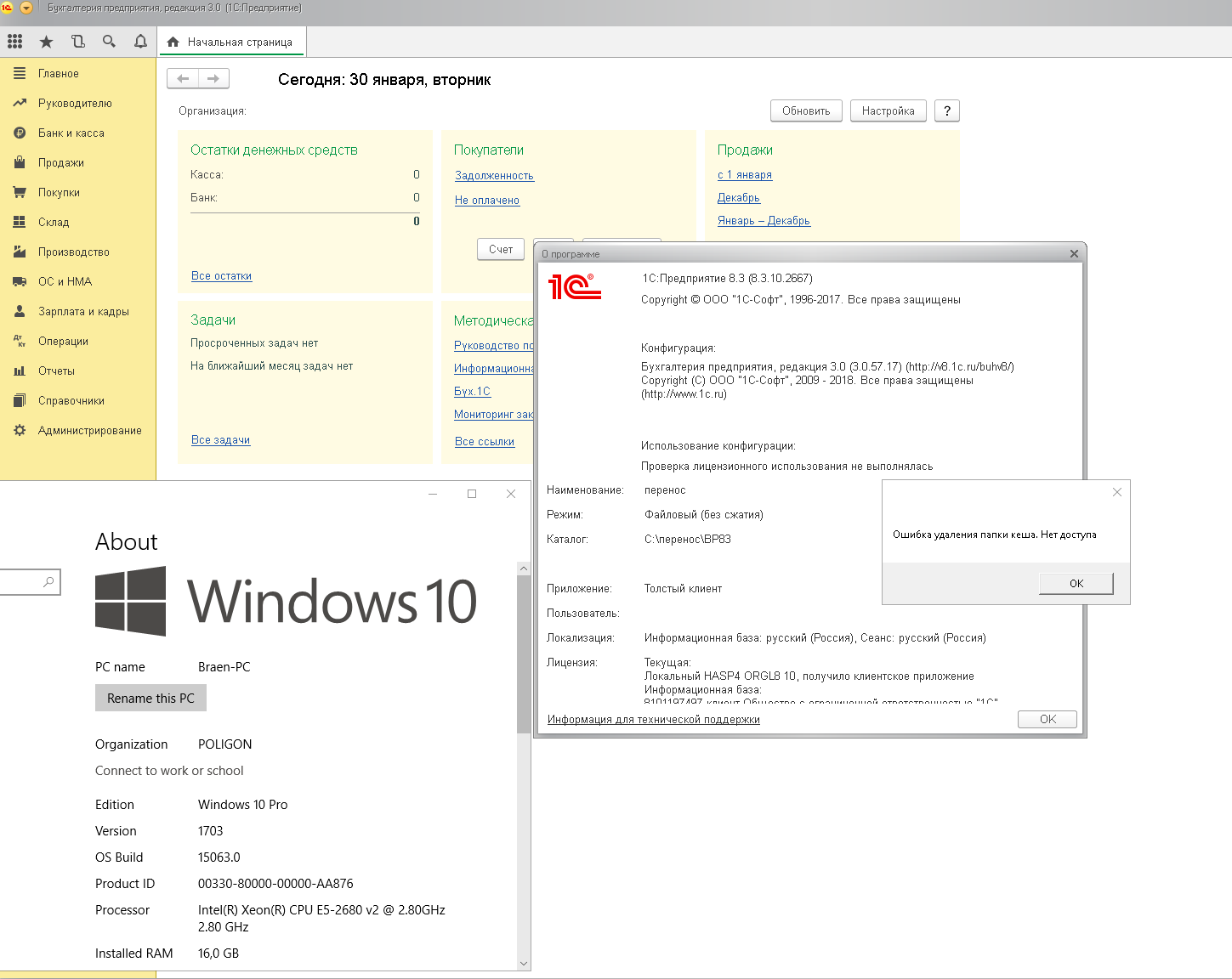Click OK in О программе dialog
1232x979 pixels.
pyautogui.click(x=1047, y=719)
